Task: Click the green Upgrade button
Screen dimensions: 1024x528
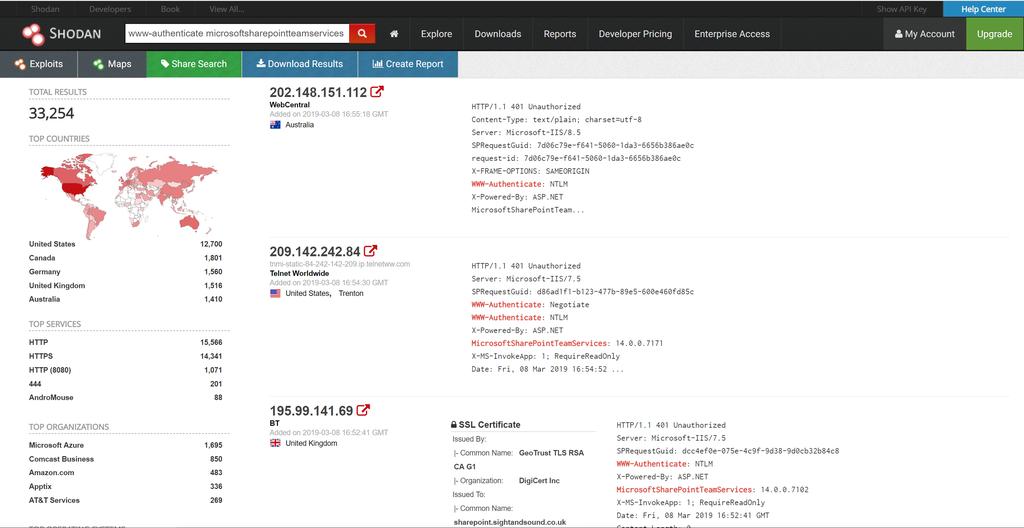Action: (995, 34)
